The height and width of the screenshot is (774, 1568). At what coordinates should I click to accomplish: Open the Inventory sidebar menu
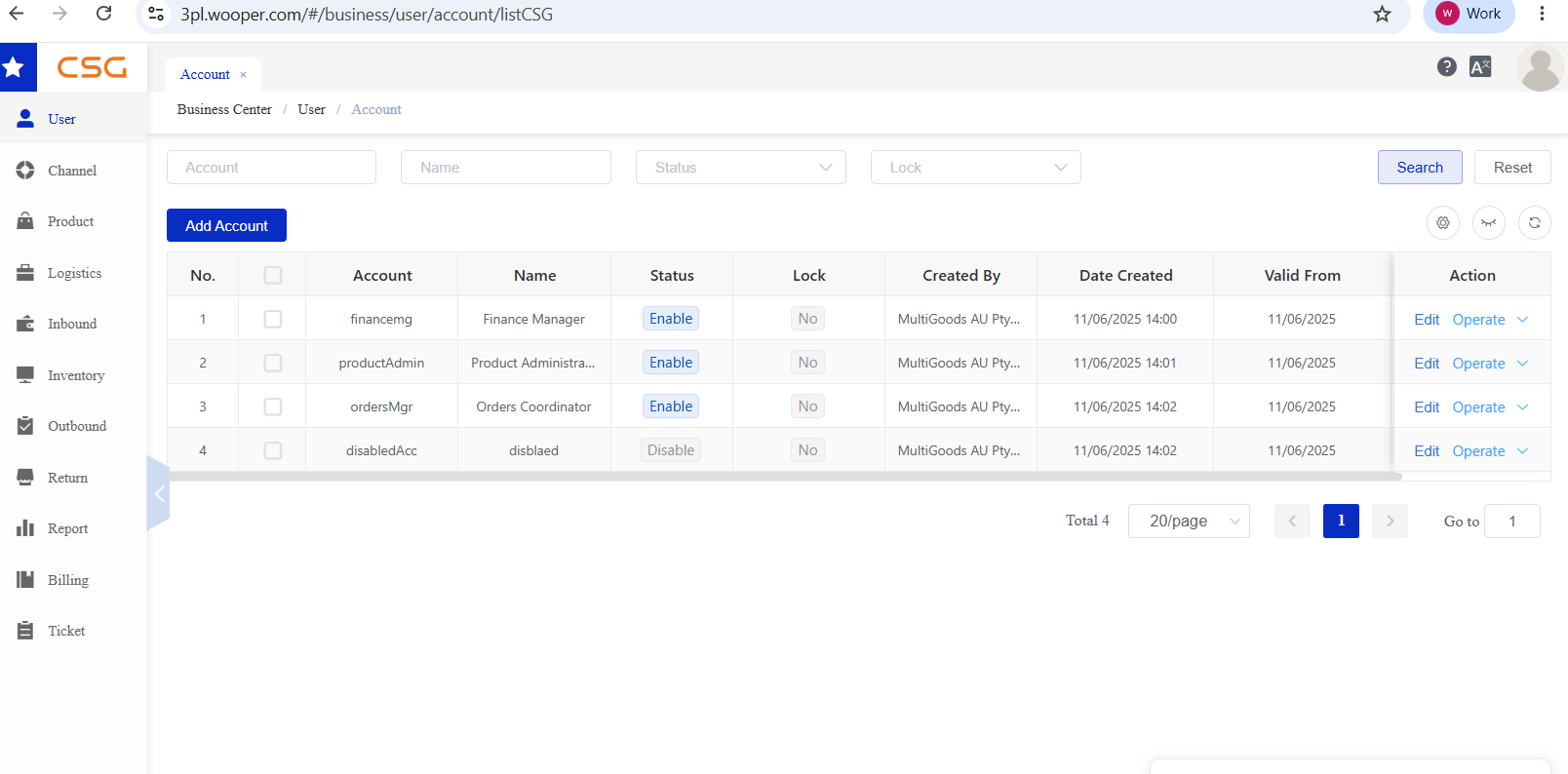[x=73, y=375]
